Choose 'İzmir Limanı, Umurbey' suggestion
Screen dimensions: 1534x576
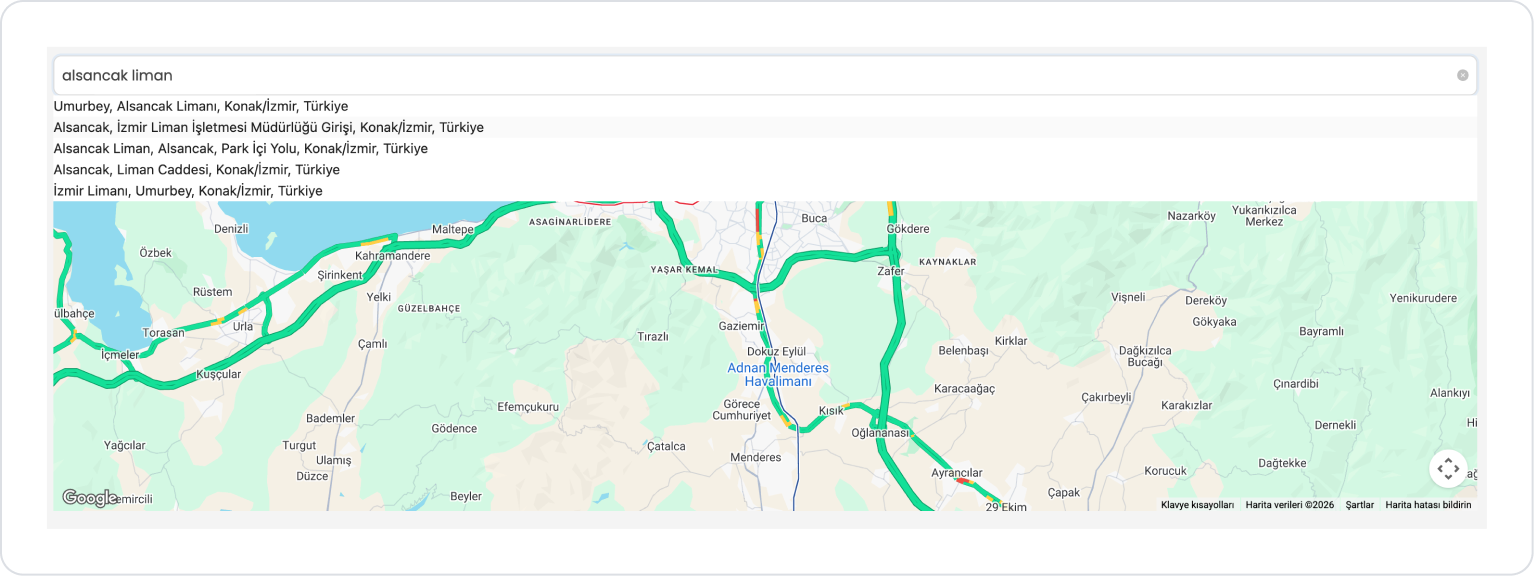(x=765, y=190)
